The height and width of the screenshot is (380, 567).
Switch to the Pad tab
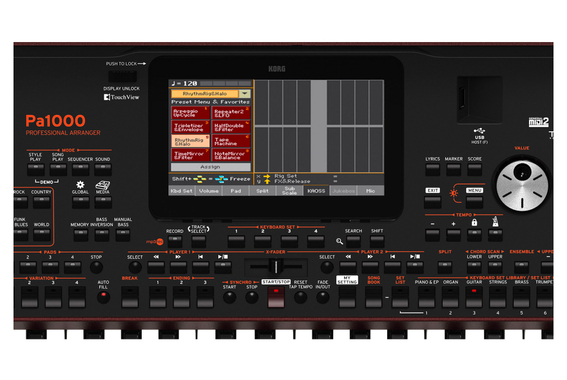(236, 191)
